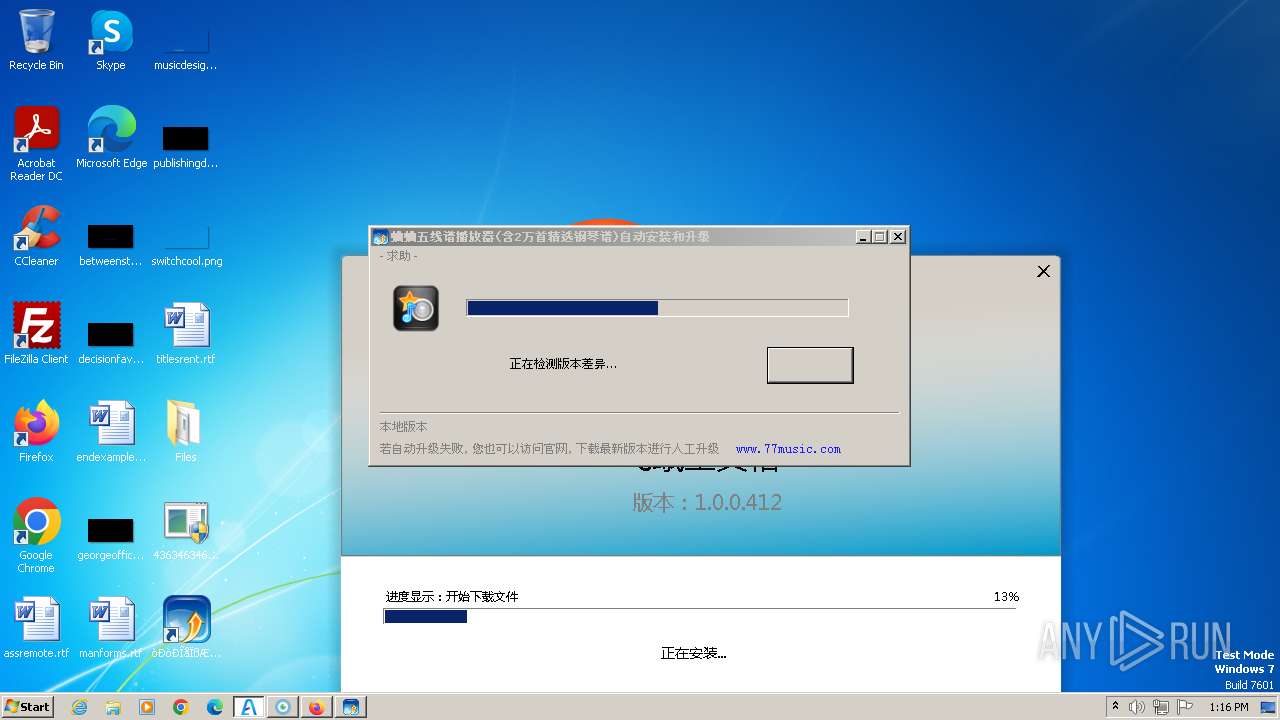1280x720 pixels.
Task: Open Acrobat Reader DC shortcut
Action: [x=36, y=144]
